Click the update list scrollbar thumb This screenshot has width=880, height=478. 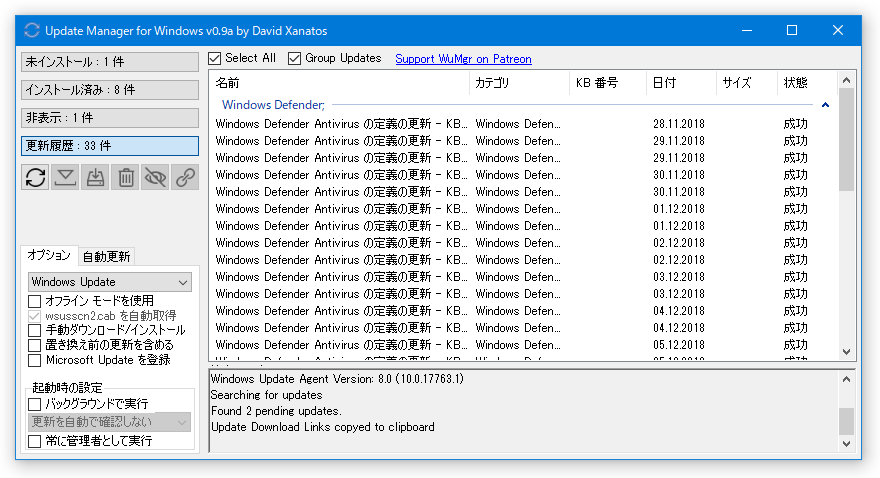coord(846,140)
